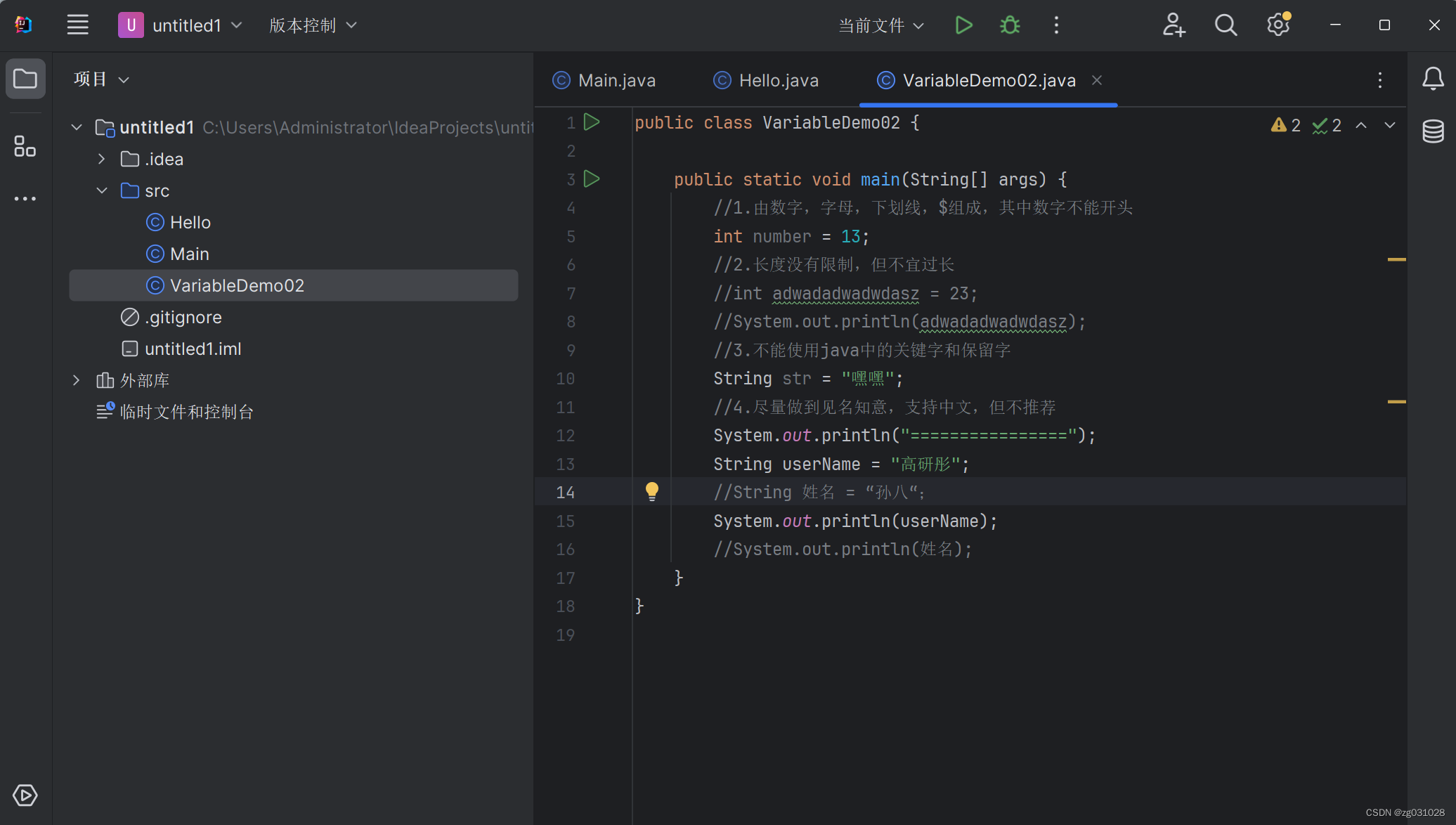Open the Services tool window icon

coord(25,795)
